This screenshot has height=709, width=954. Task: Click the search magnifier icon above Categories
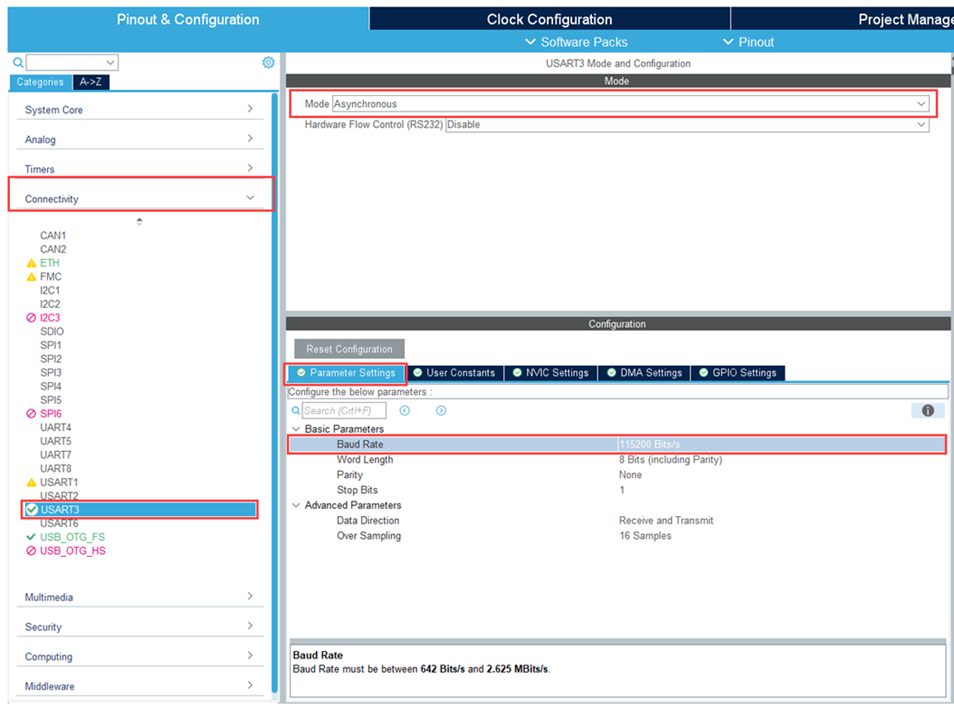tap(18, 63)
